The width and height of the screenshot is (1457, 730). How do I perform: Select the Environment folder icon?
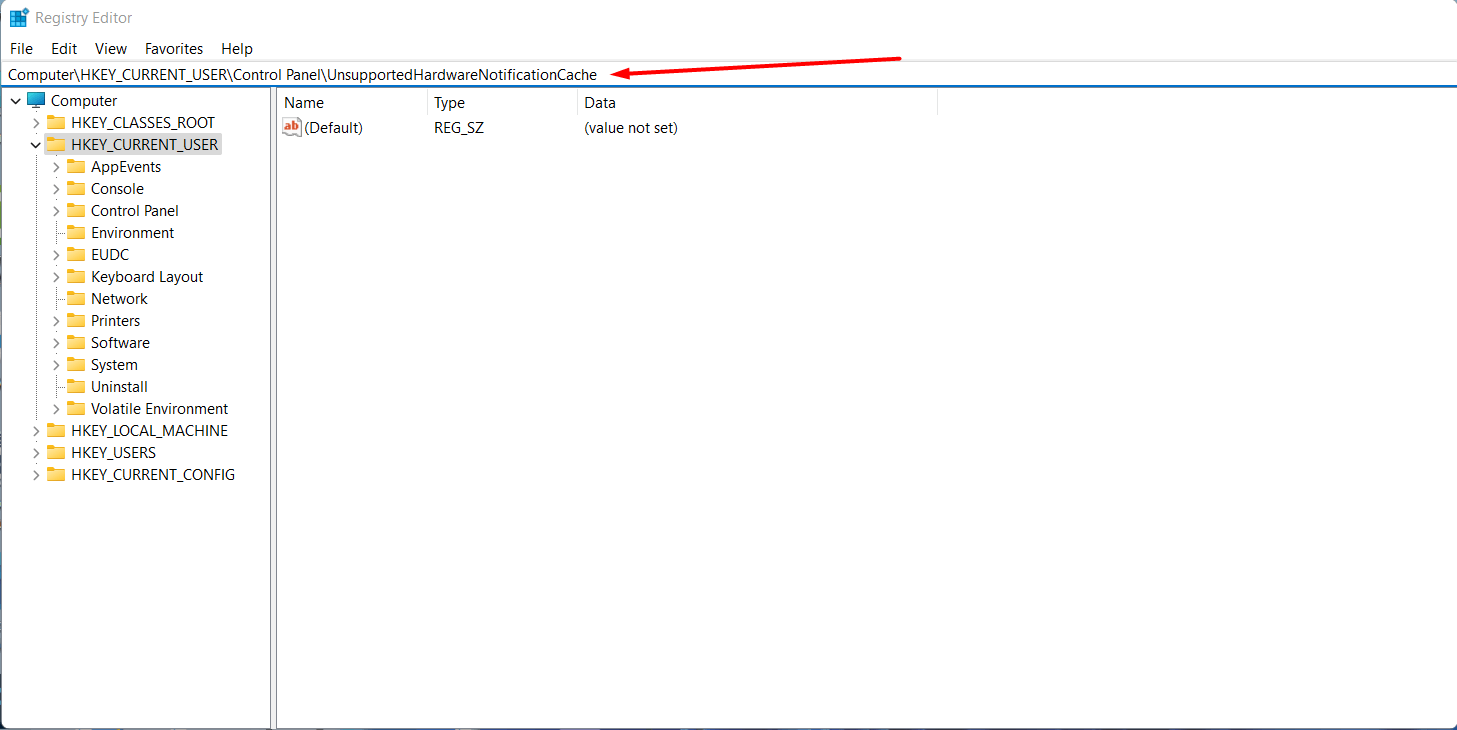[76, 233]
